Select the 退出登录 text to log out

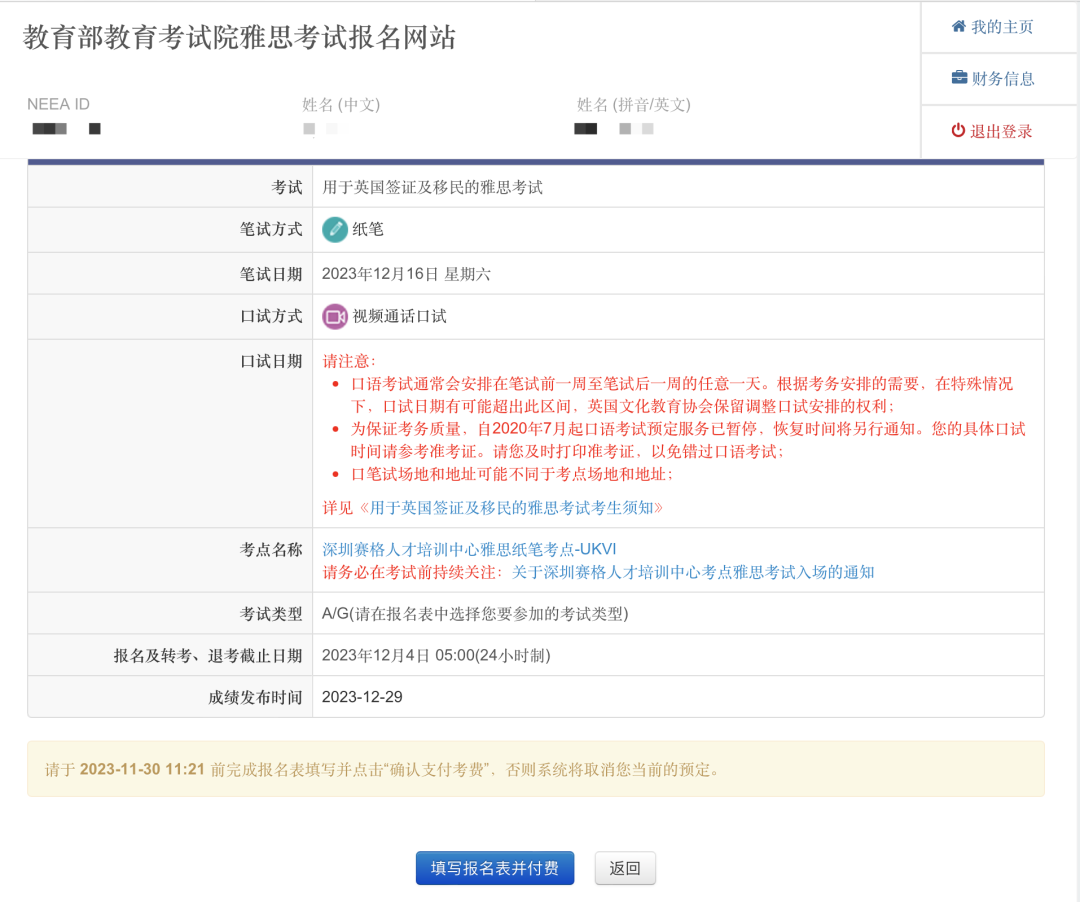[1001, 131]
